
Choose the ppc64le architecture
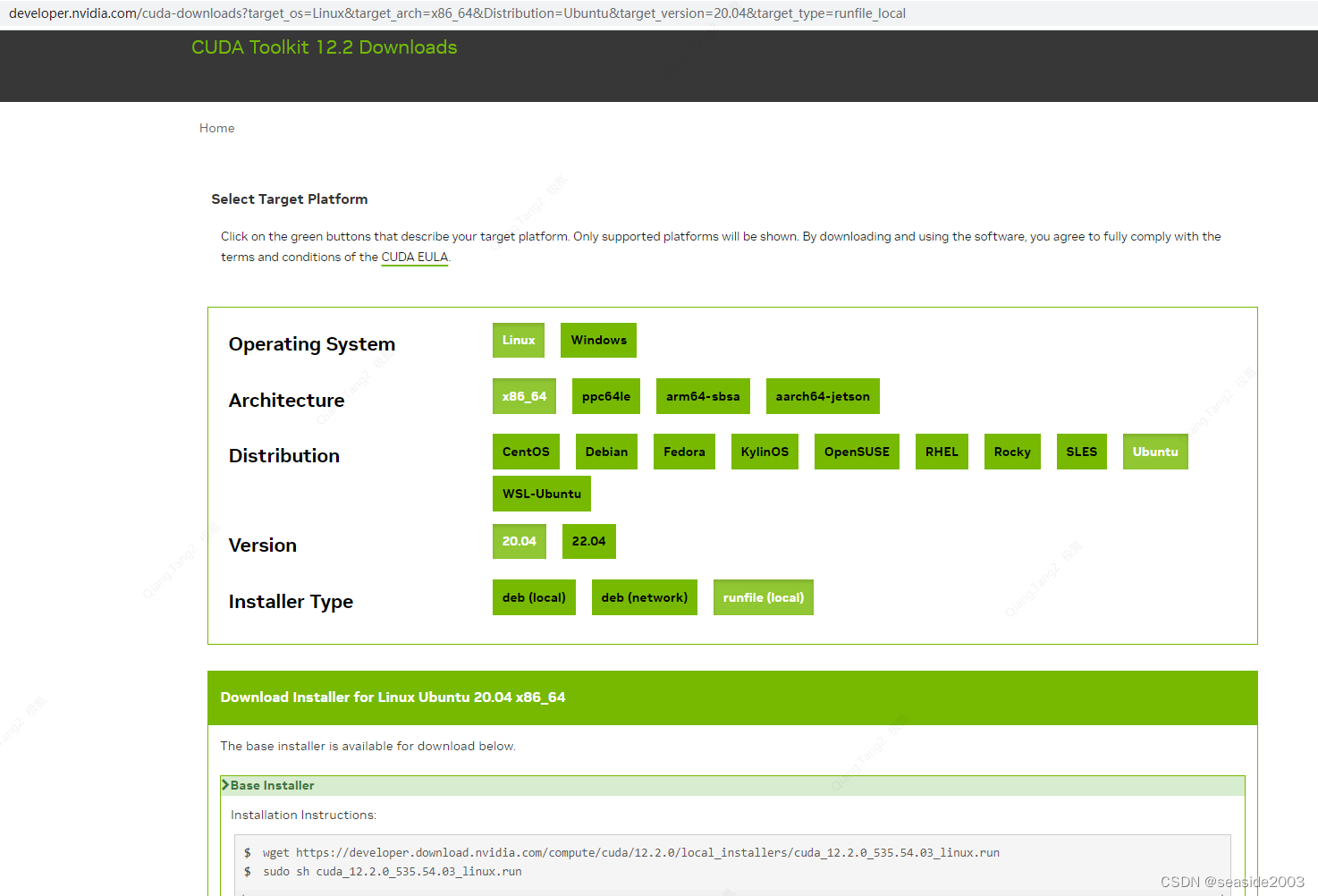(x=606, y=396)
